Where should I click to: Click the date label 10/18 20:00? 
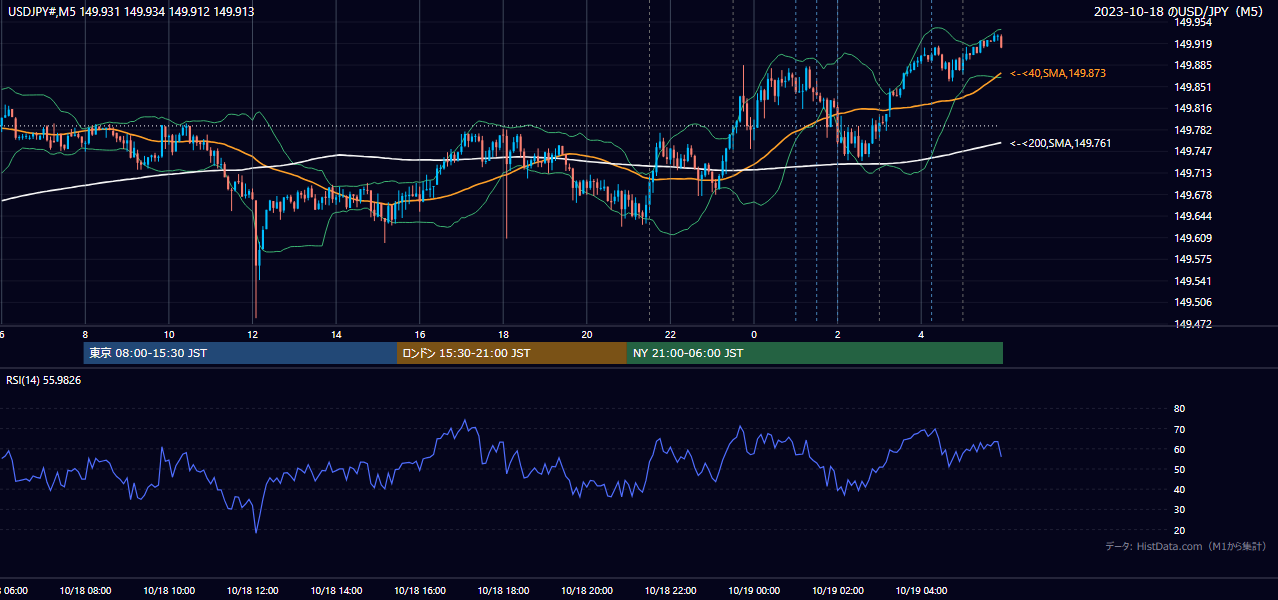587,590
